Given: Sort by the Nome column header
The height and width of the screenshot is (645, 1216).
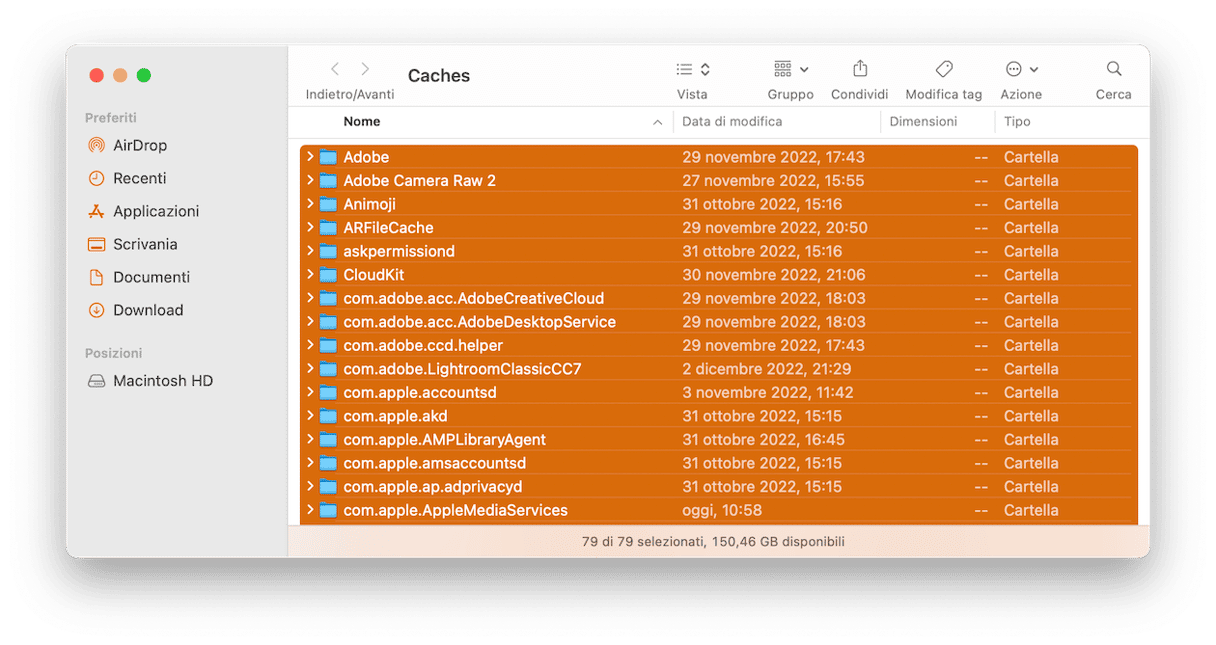Looking at the screenshot, I should click(361, 122).
